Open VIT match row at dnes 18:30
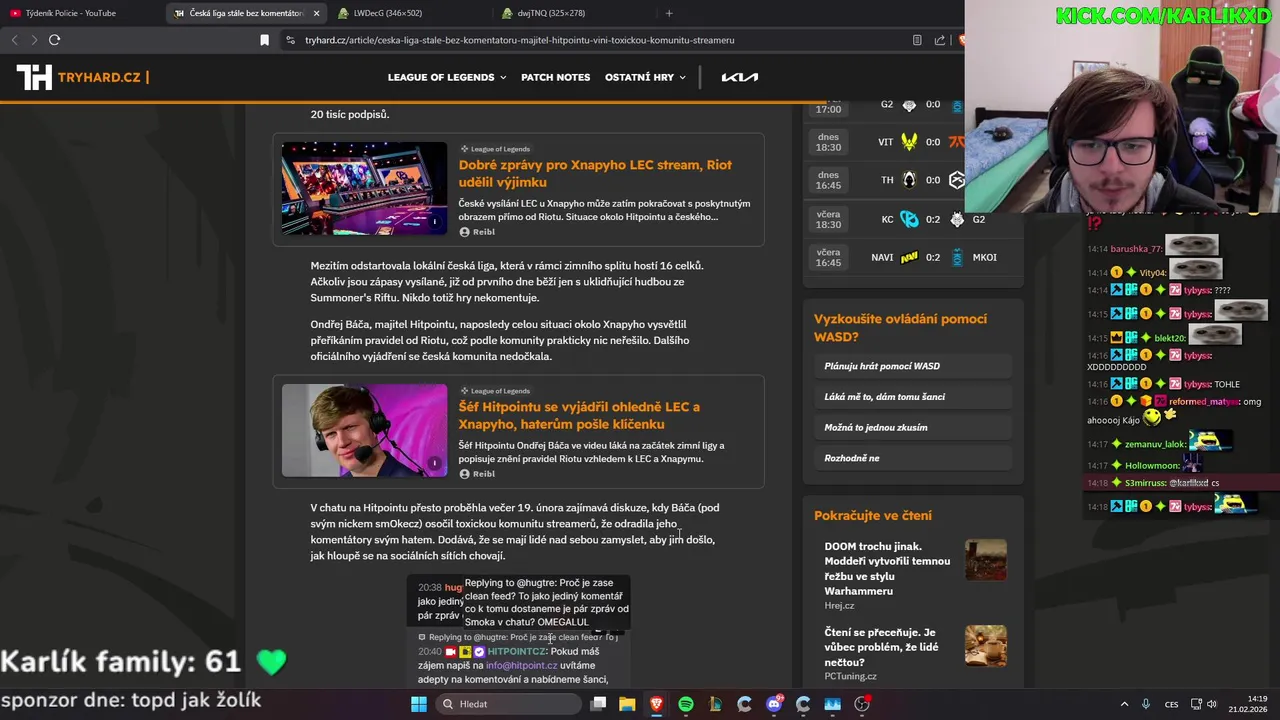 [x=885, y=142]
